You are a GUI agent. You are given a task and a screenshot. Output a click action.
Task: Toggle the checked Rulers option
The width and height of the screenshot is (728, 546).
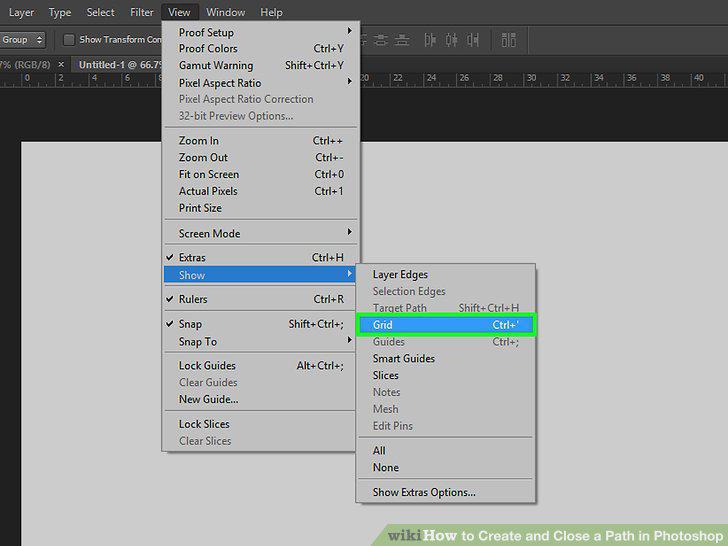261,299
